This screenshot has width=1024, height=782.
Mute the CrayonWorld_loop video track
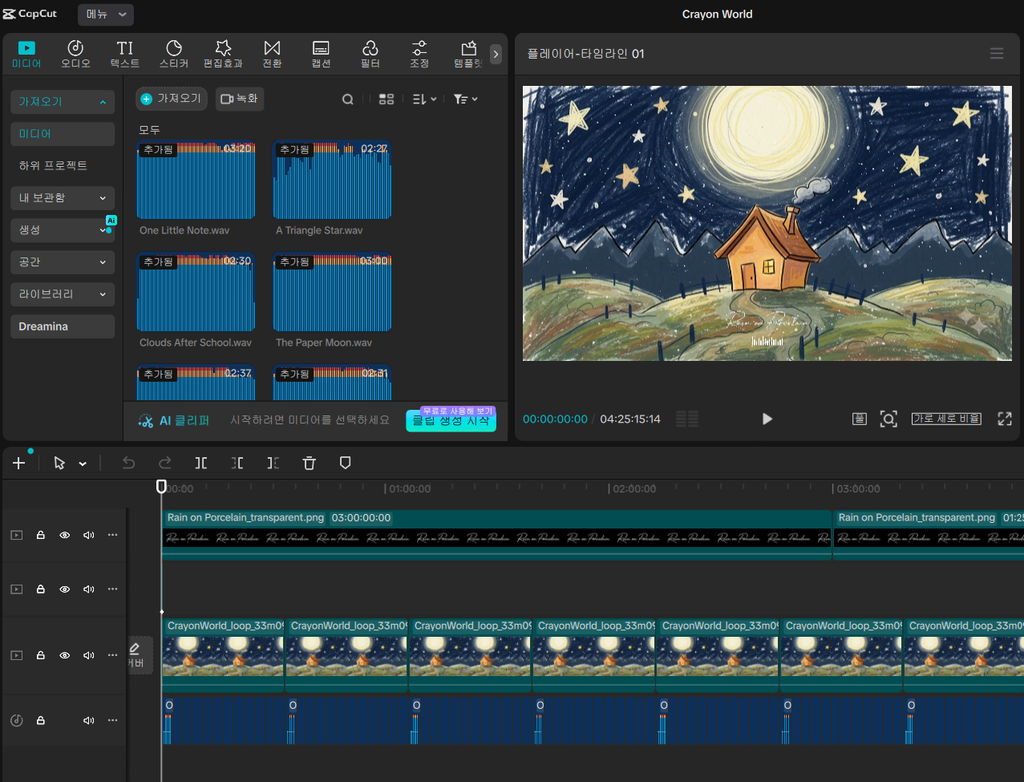(x=89, y=655)
